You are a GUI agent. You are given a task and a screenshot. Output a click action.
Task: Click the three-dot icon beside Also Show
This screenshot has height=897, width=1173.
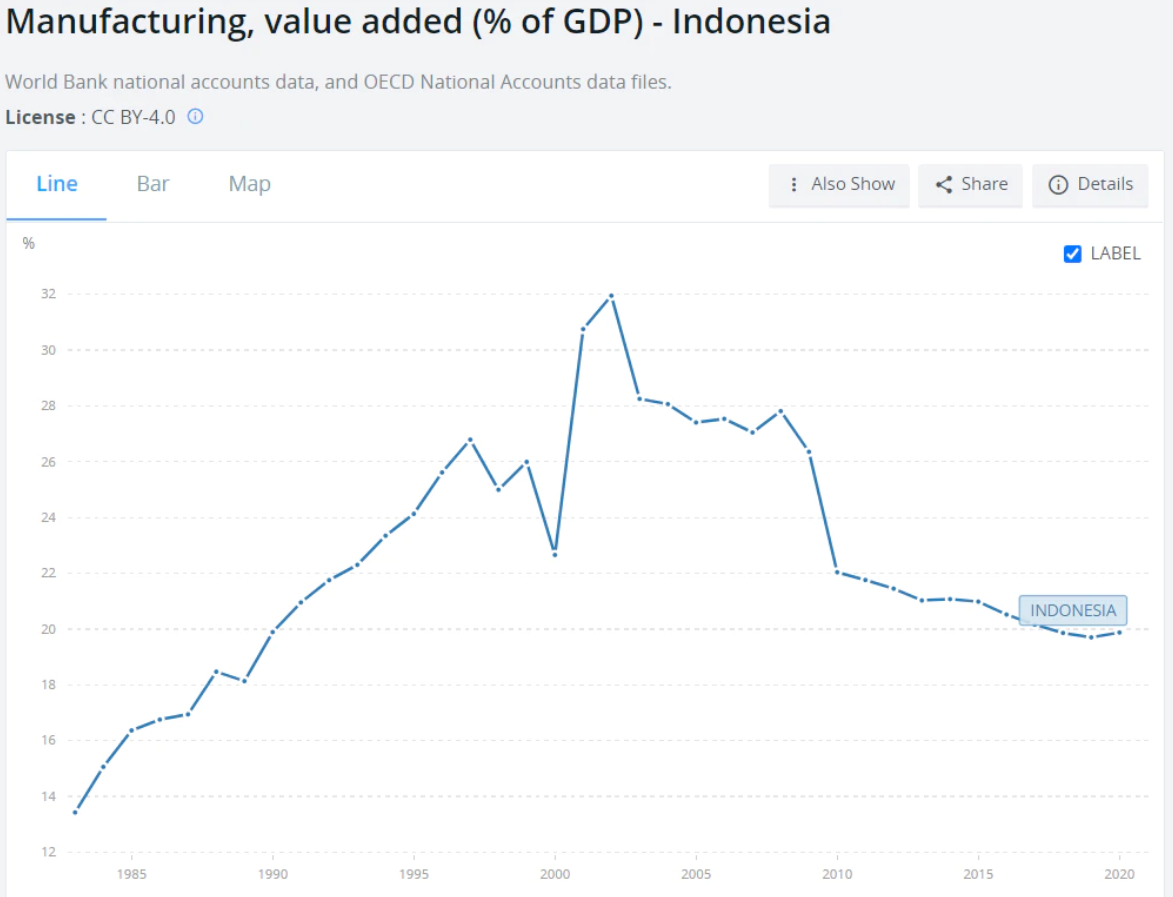tap(794, 185)
